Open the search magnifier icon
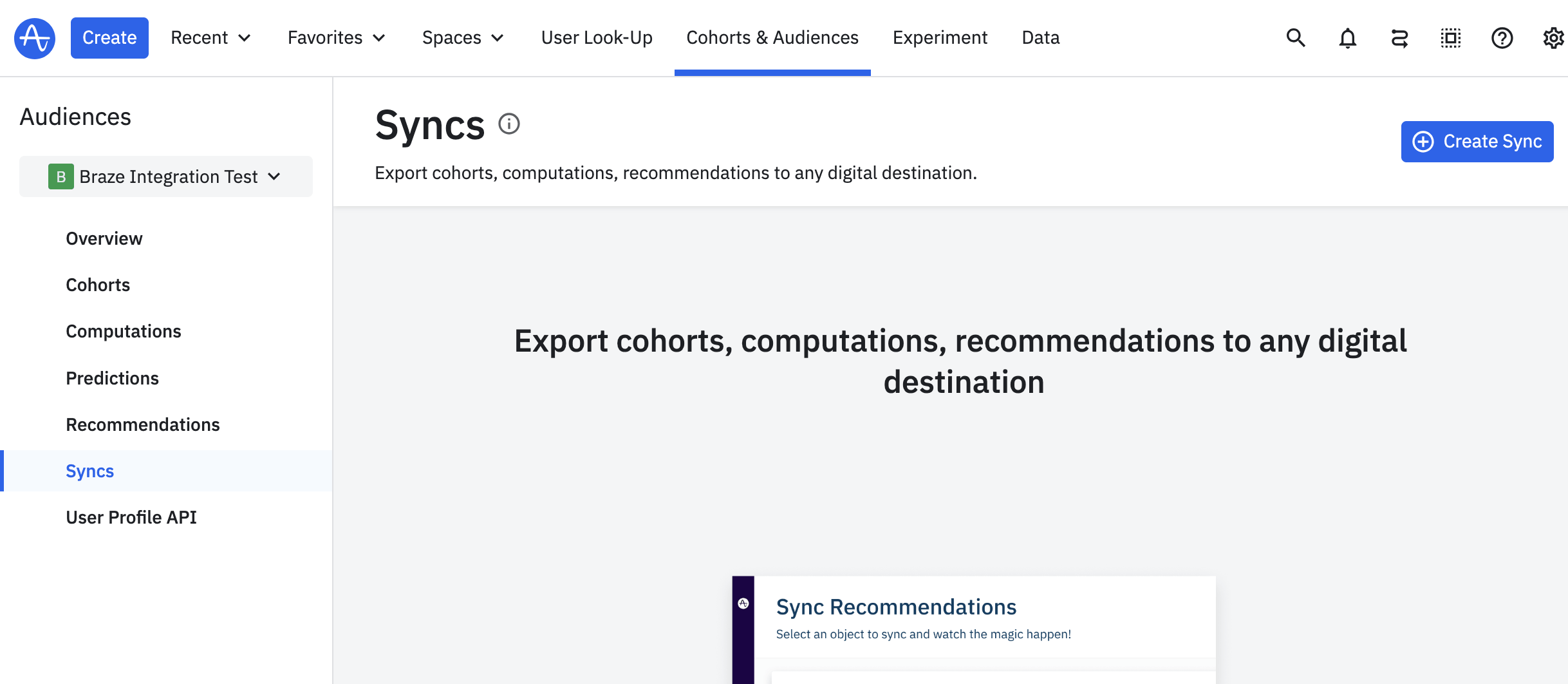 click(x=1295, y=38)
